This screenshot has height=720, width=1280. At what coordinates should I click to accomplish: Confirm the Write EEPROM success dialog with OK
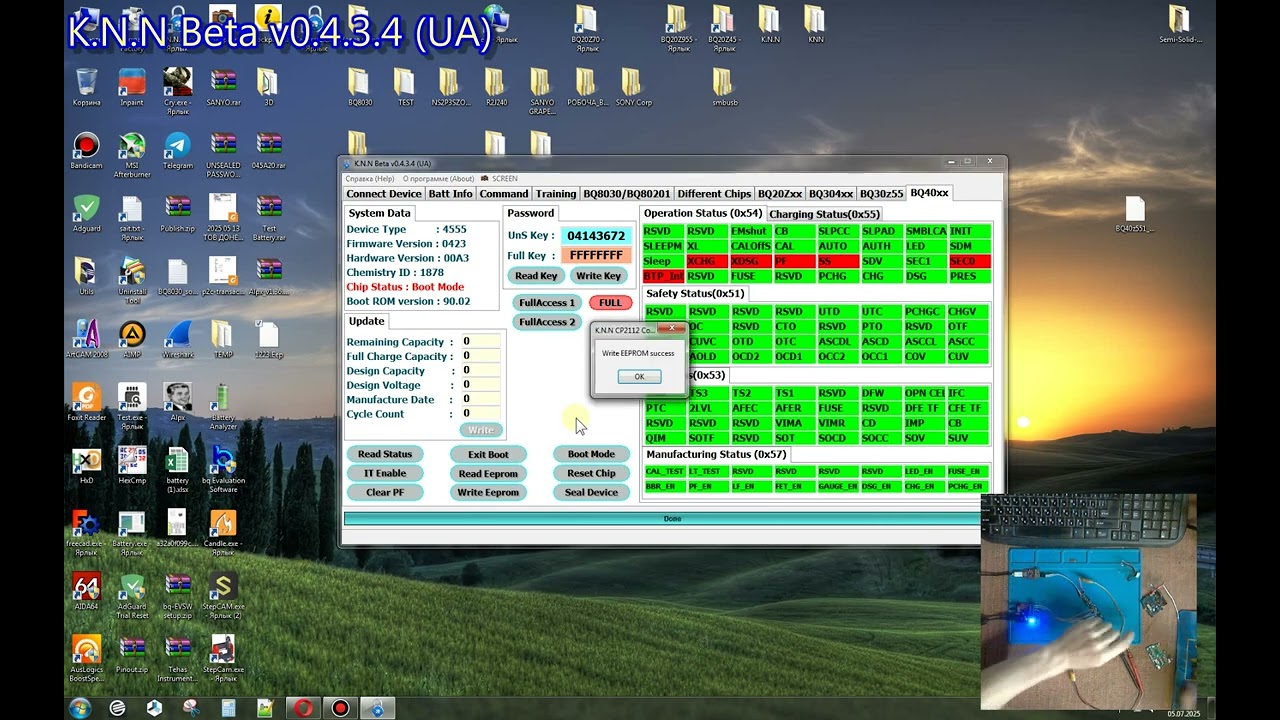click(639, 376)
